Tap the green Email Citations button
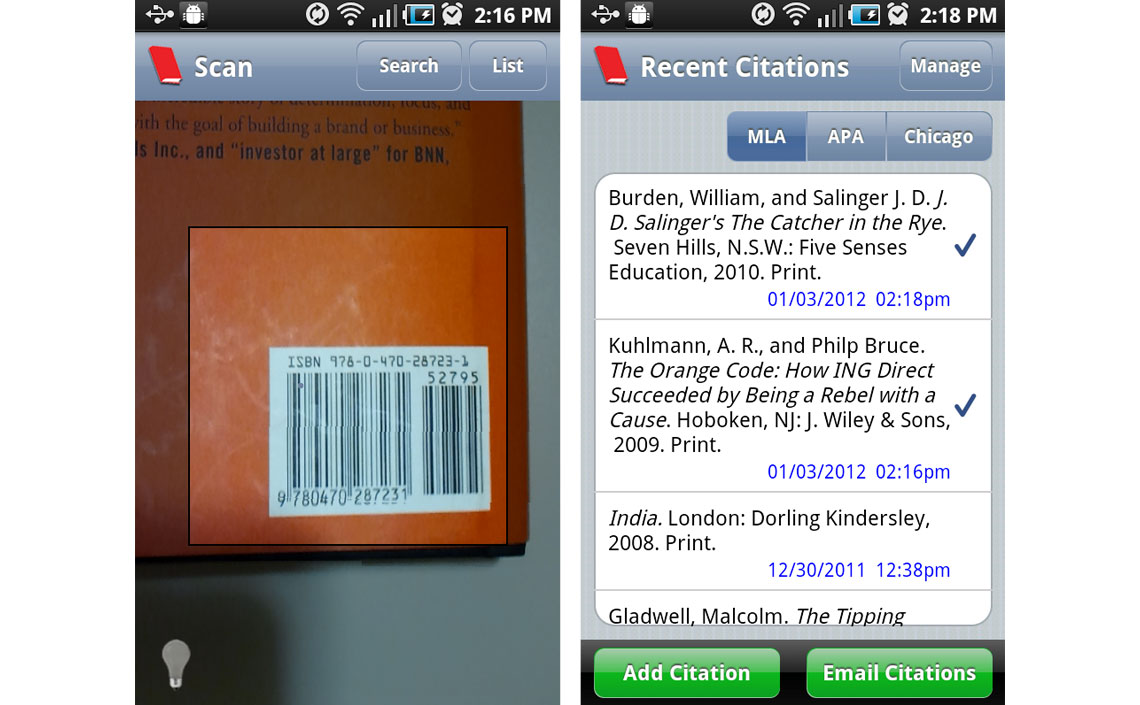This screenshot has height=705, width=1140. pyautogui.click(x=899, y=672)
